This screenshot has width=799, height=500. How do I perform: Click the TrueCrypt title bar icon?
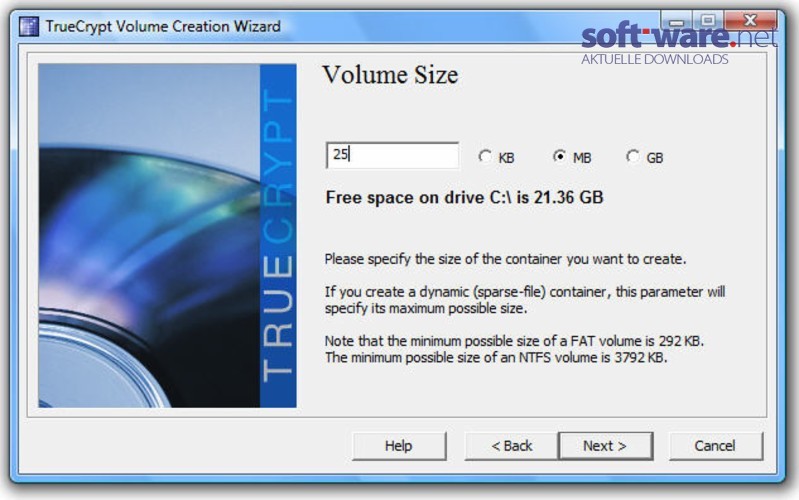29,27
